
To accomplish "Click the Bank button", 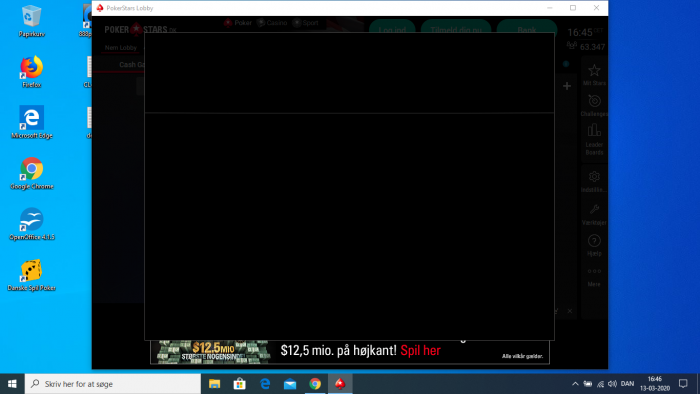I will pyautogui.click(x=527, y=28).
